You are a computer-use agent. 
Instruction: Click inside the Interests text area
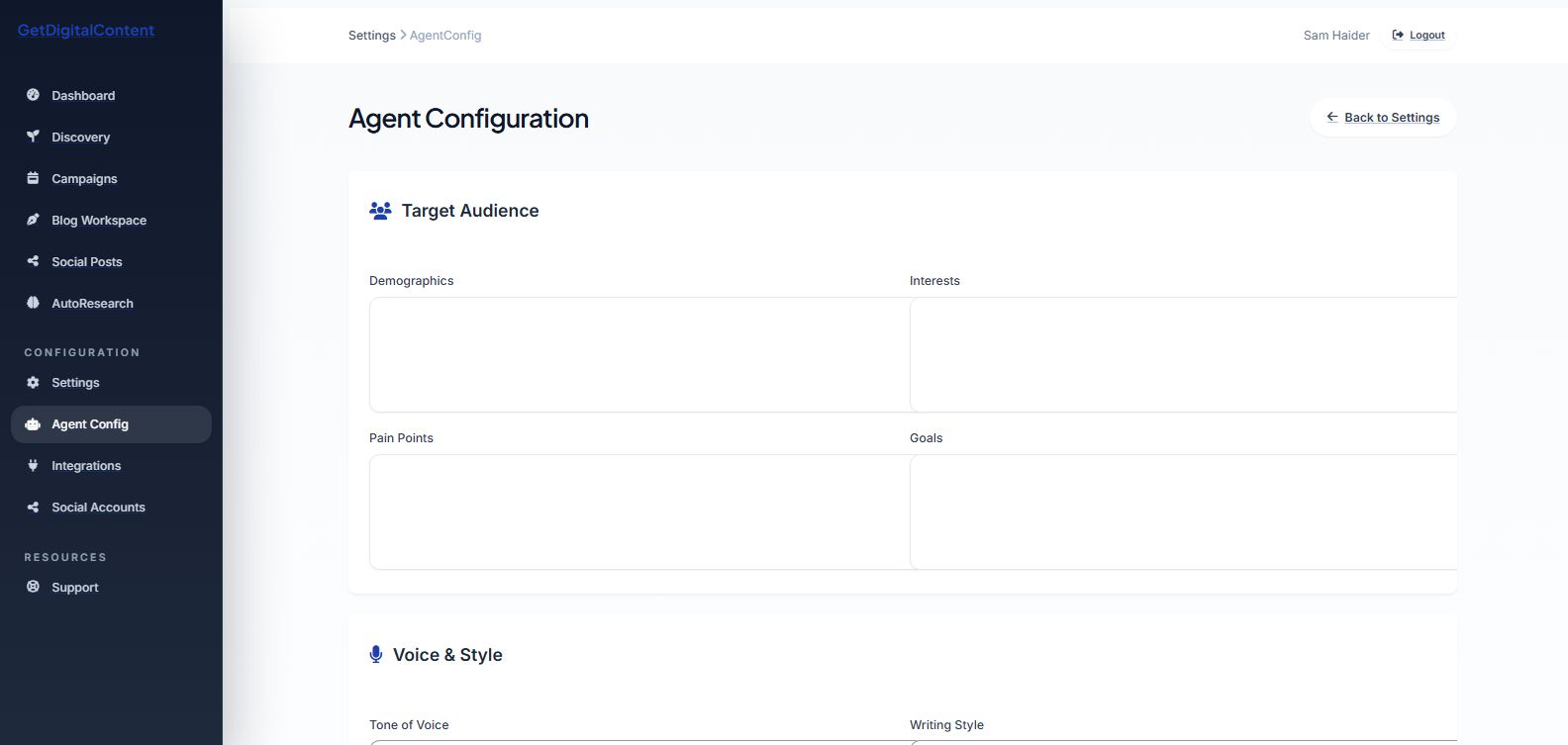pos(1183,354)
